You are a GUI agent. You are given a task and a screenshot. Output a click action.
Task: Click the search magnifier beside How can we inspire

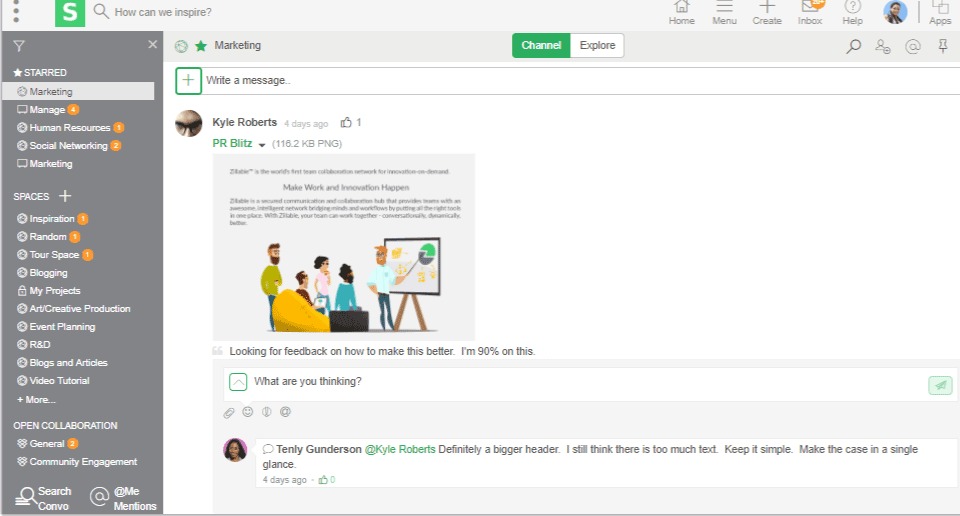(100, 12)
